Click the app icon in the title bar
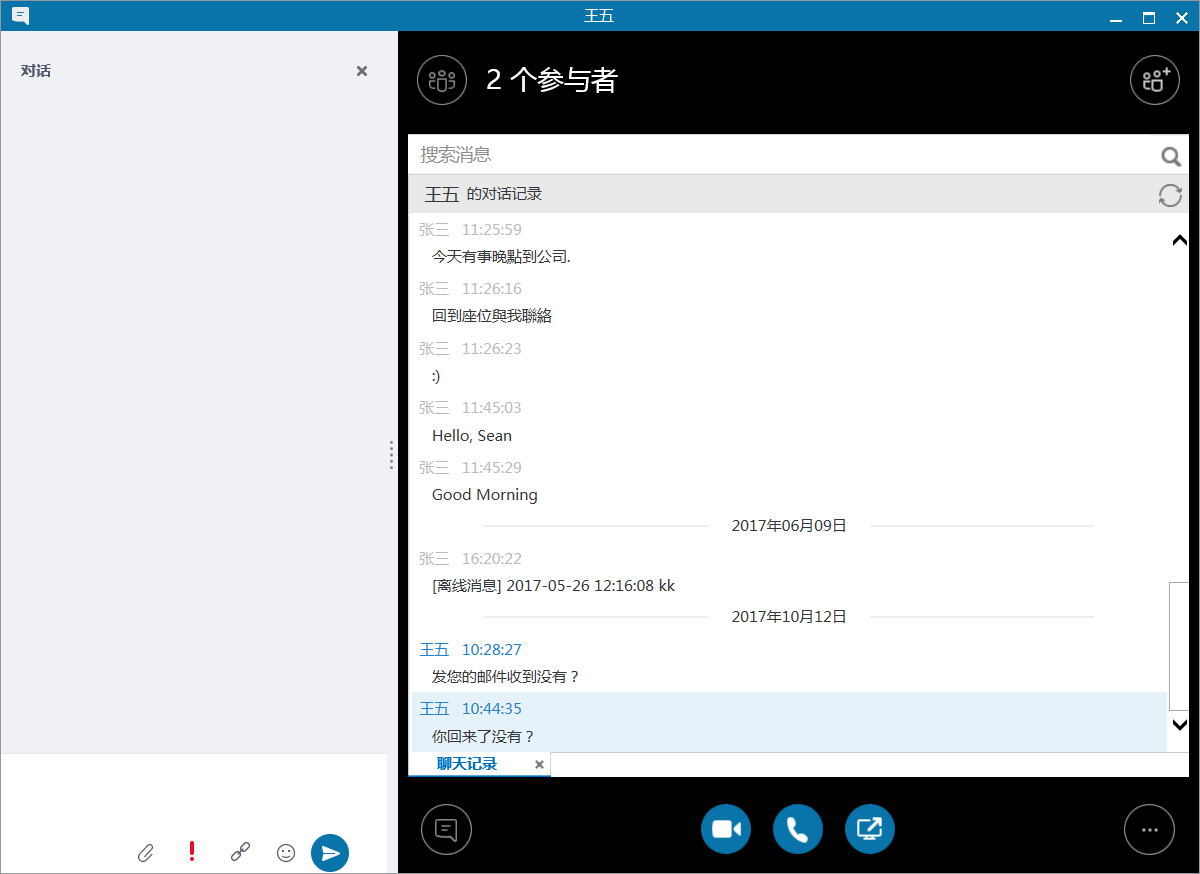 coord(20,16)
